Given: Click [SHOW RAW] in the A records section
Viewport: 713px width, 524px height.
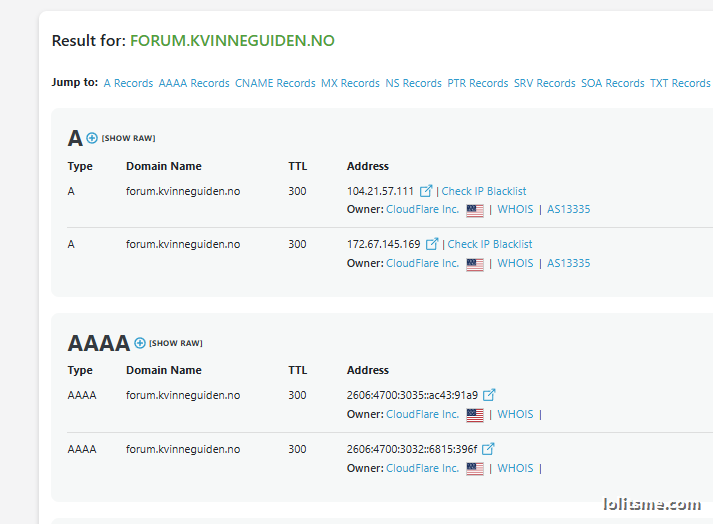Looking at the screenshot, I should [128, 138].
